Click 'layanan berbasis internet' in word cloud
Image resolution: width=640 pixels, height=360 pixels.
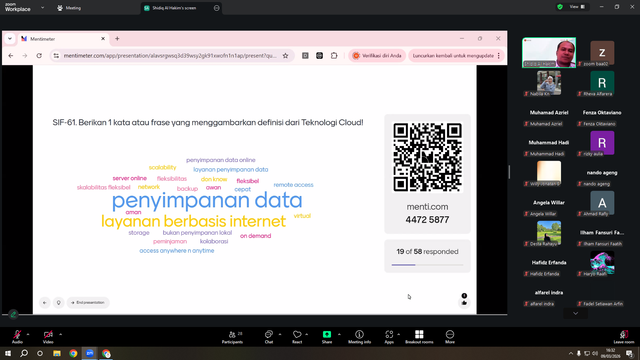[x=193, y=221]
